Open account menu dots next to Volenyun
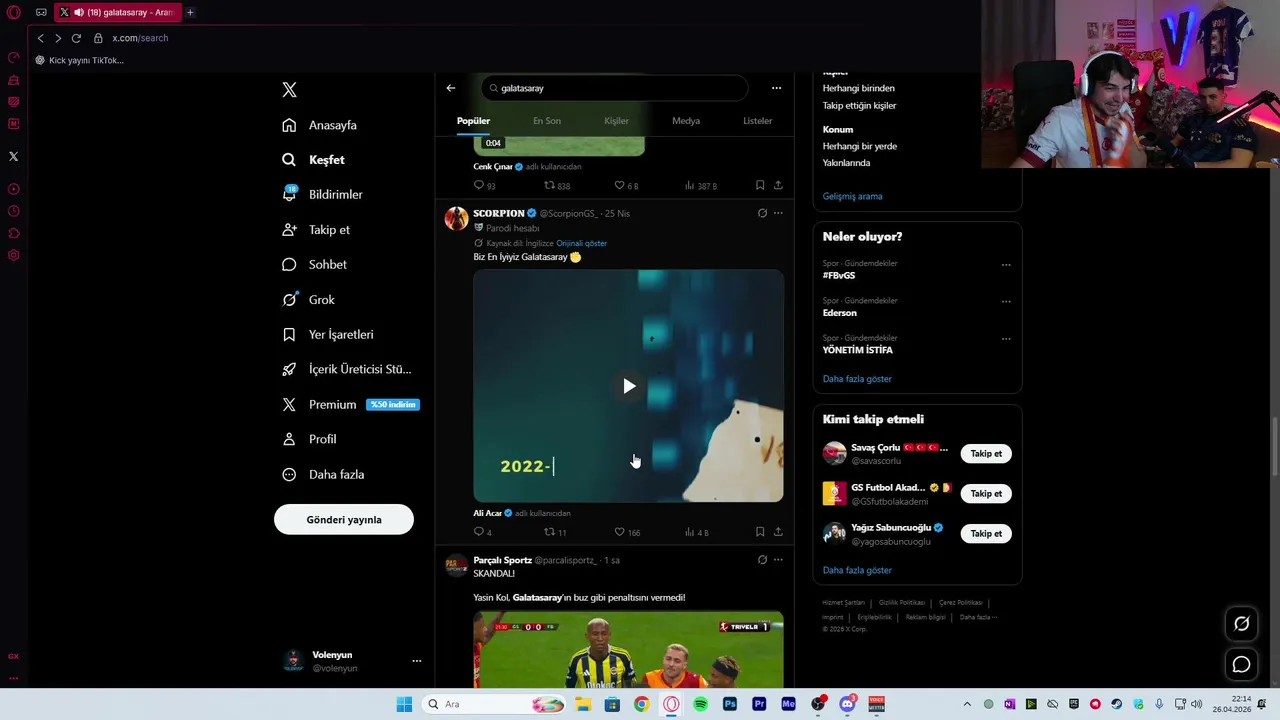 pos(417,661)
